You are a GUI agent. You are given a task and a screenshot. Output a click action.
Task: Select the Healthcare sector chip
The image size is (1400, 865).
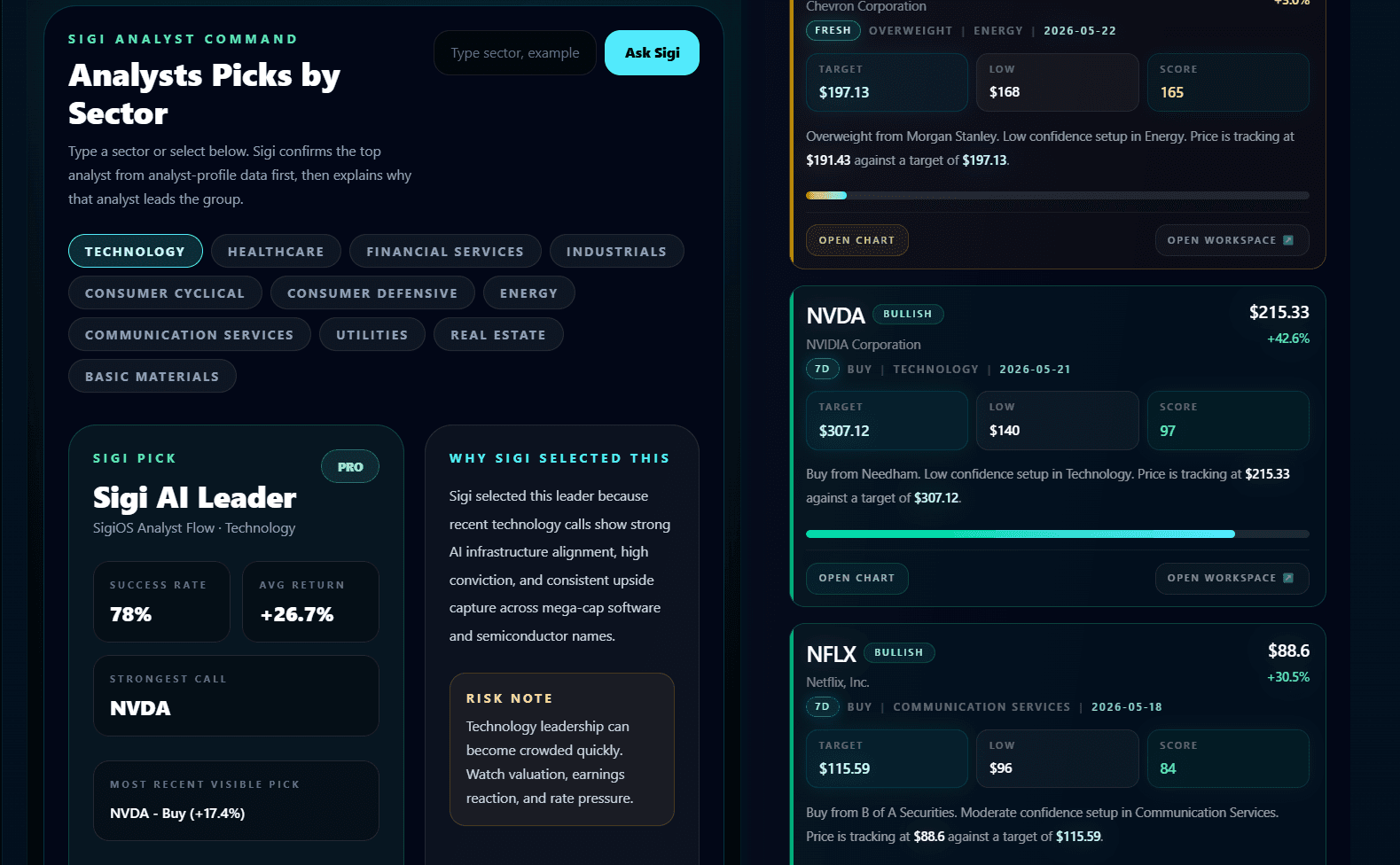pyautogui.click(x=276, y=251)
